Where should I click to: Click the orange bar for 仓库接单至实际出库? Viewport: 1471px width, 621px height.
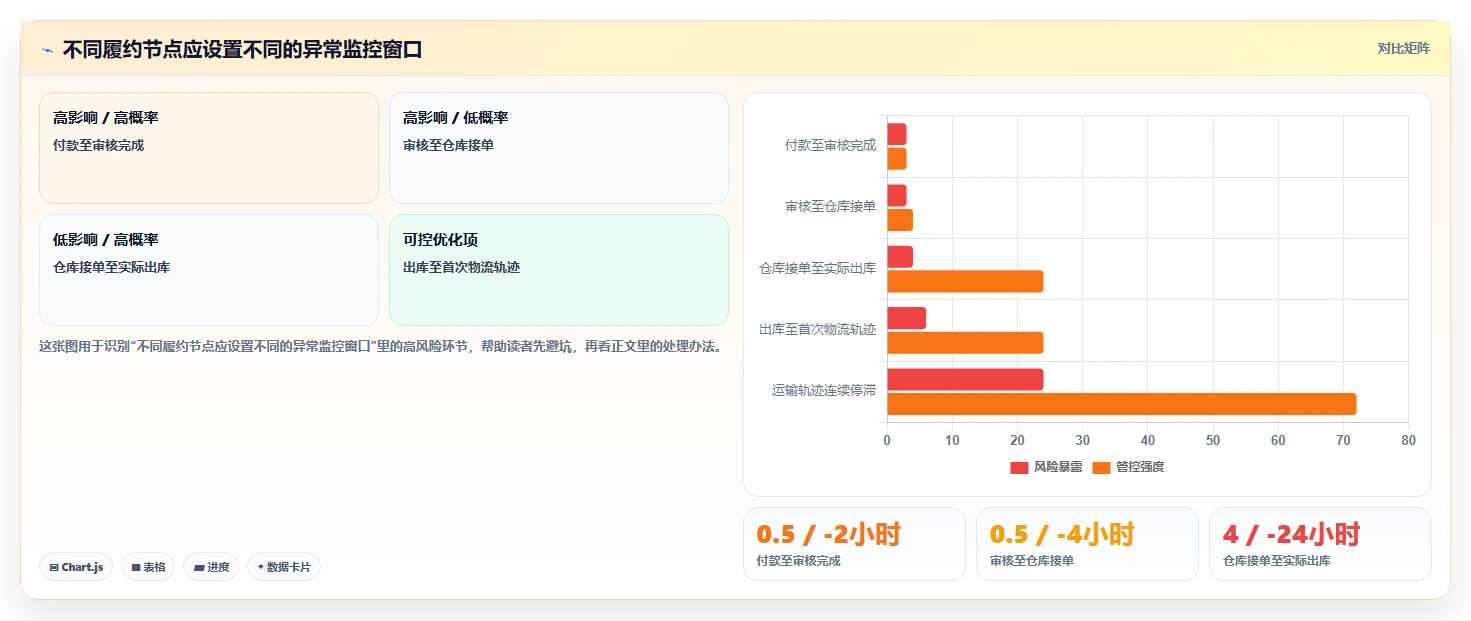965,281
